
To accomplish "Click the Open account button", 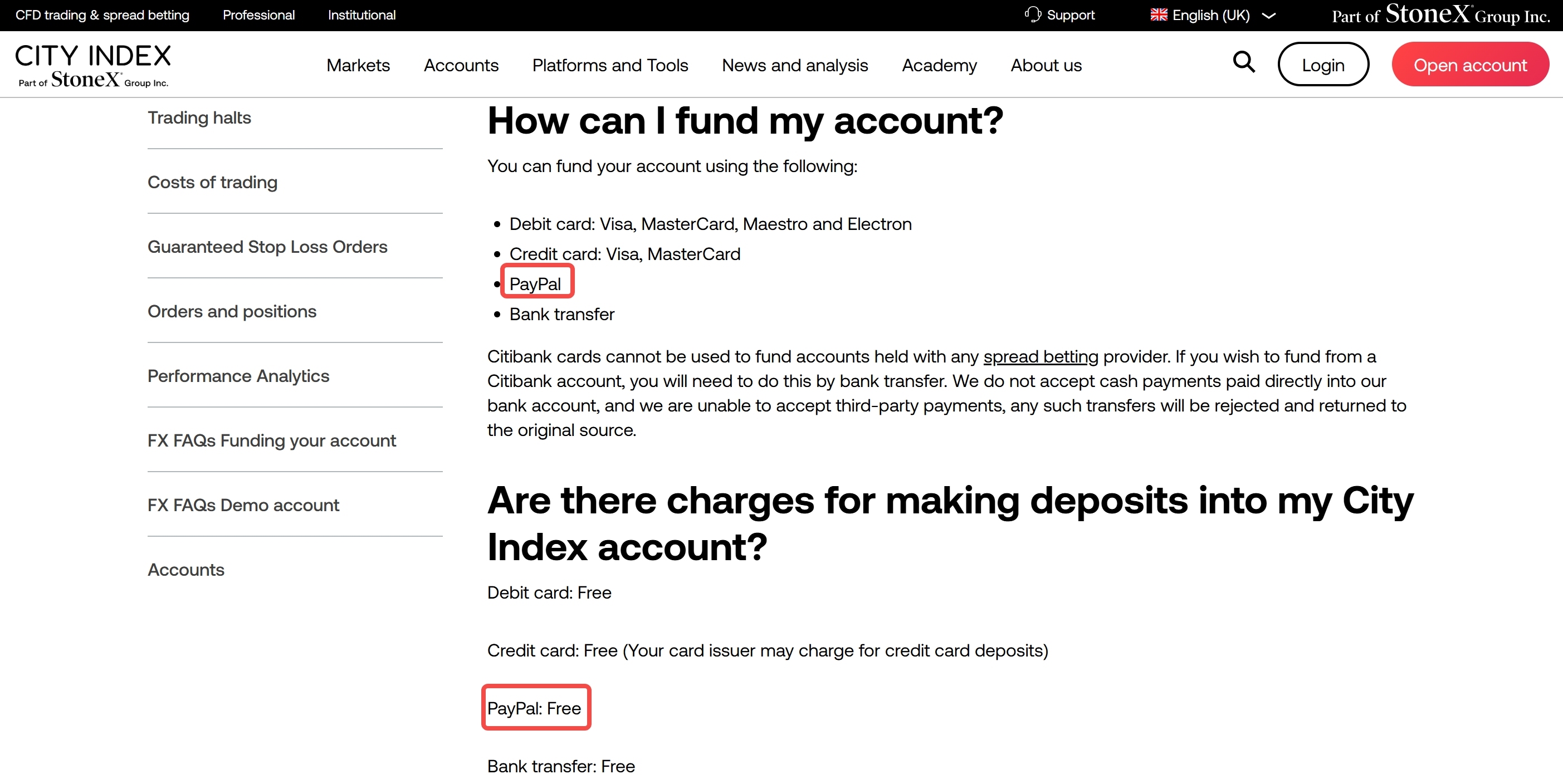I will (x=1469, y=64).
